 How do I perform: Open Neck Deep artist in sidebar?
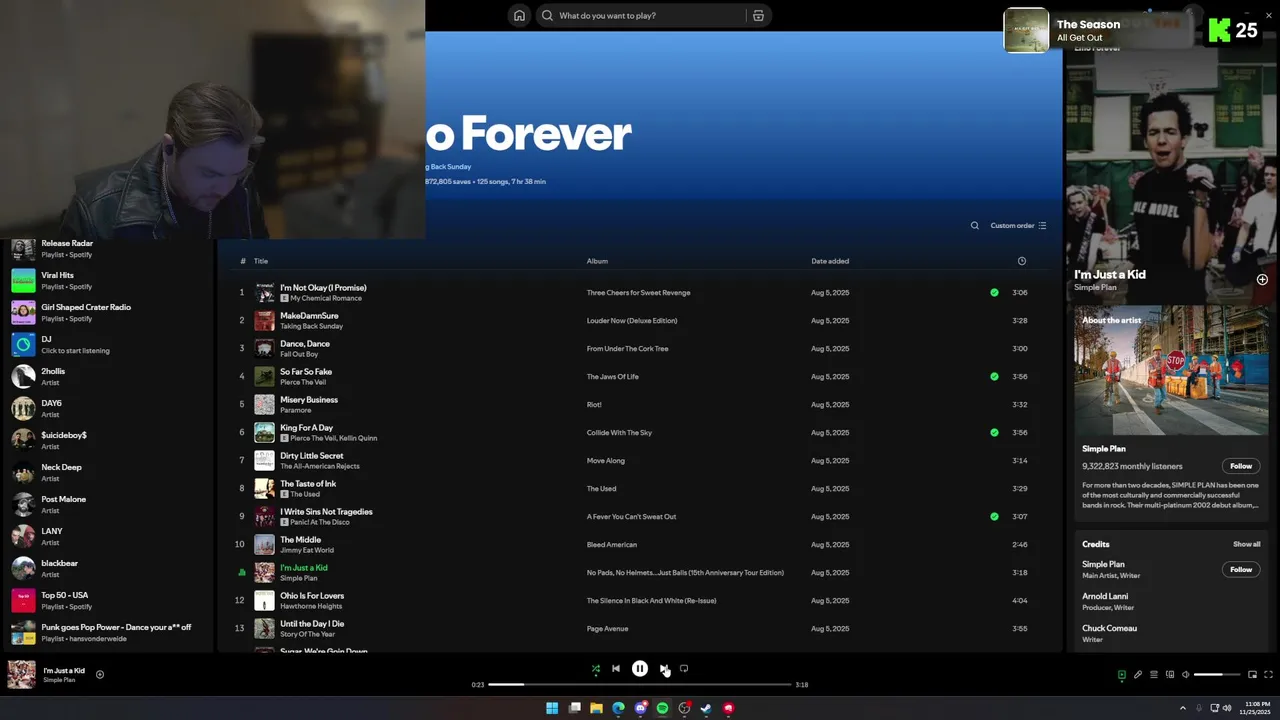[106, 472]
